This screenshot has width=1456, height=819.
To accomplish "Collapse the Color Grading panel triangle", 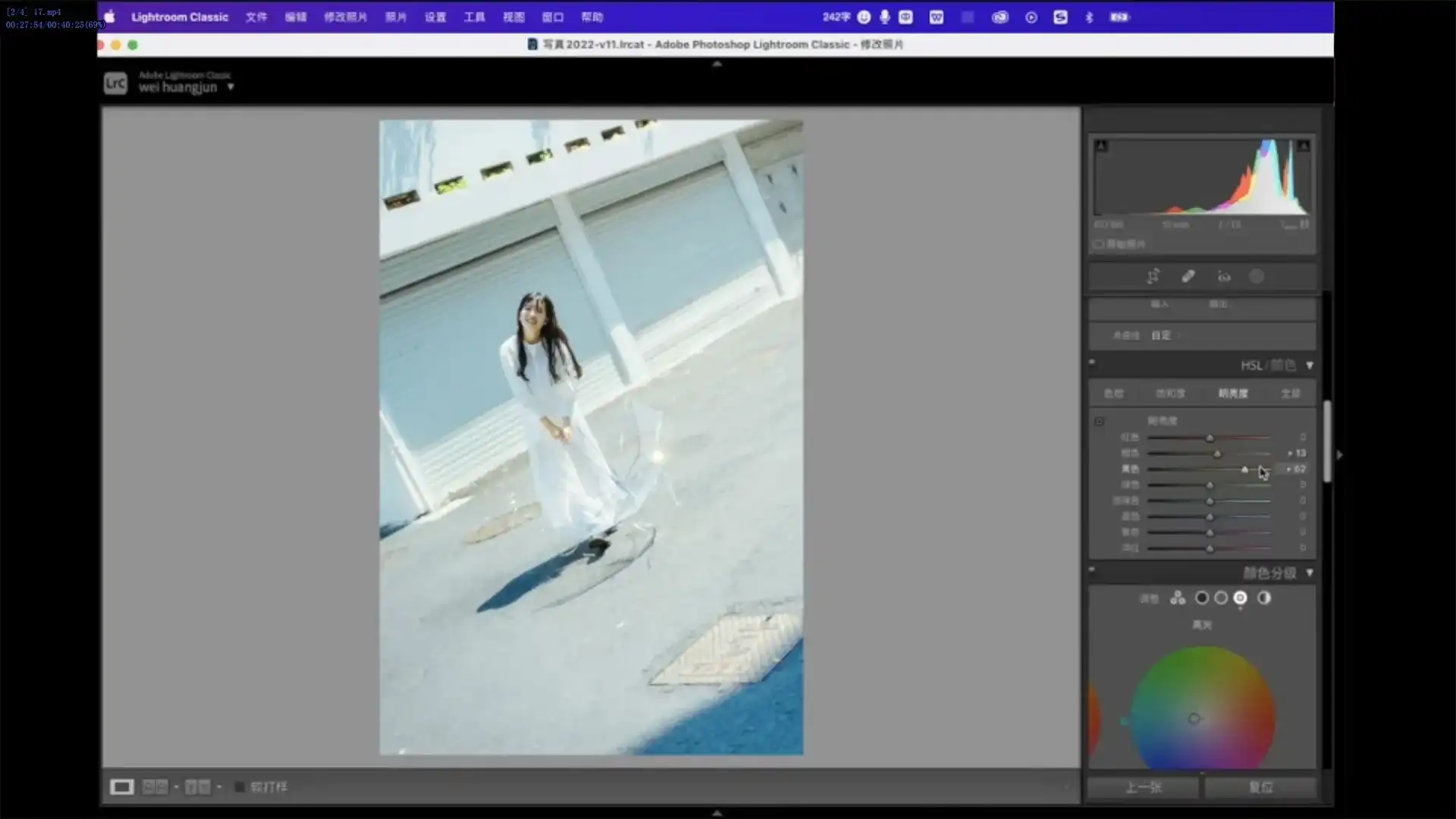I will (x=1310, y=573).
